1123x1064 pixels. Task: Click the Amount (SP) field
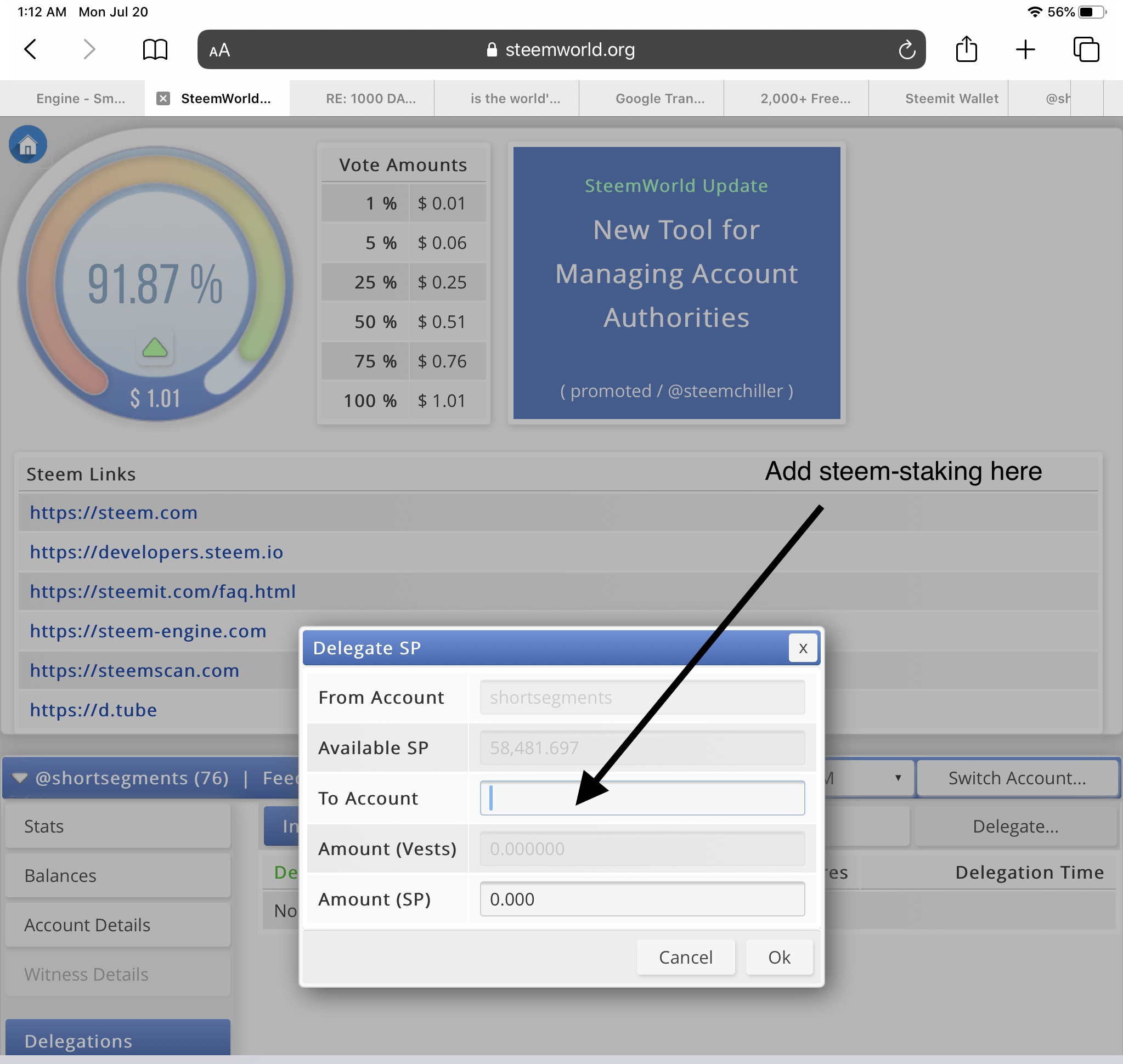click(642, 899)
